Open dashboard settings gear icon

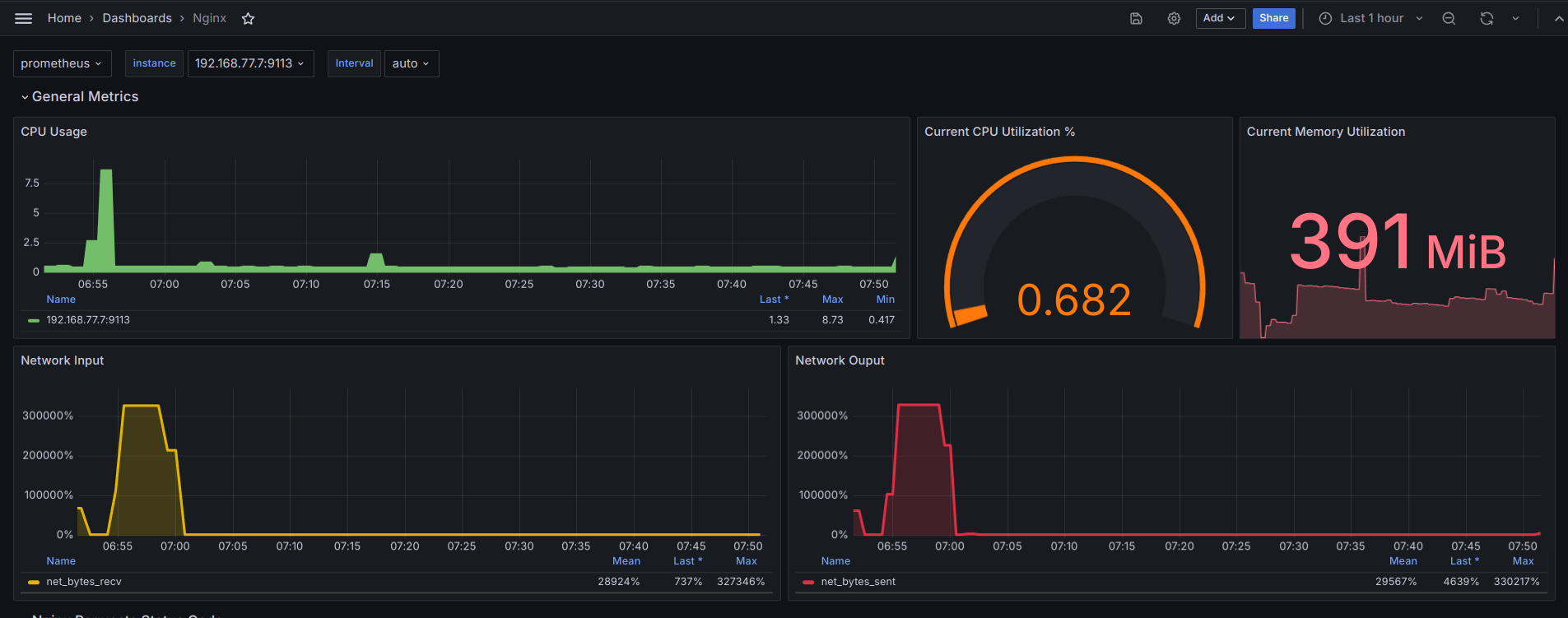1174,18
